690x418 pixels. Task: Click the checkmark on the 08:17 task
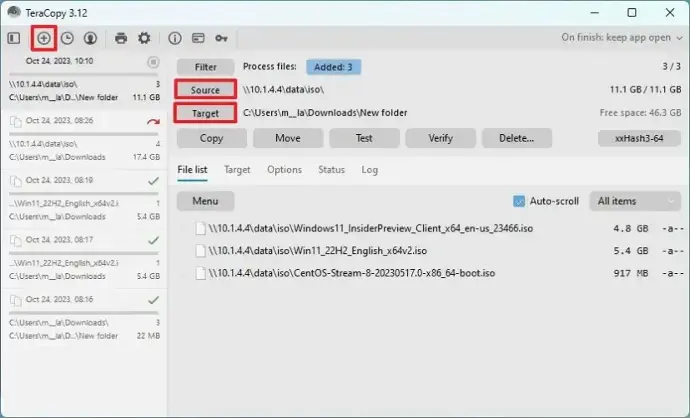(153, 240)
